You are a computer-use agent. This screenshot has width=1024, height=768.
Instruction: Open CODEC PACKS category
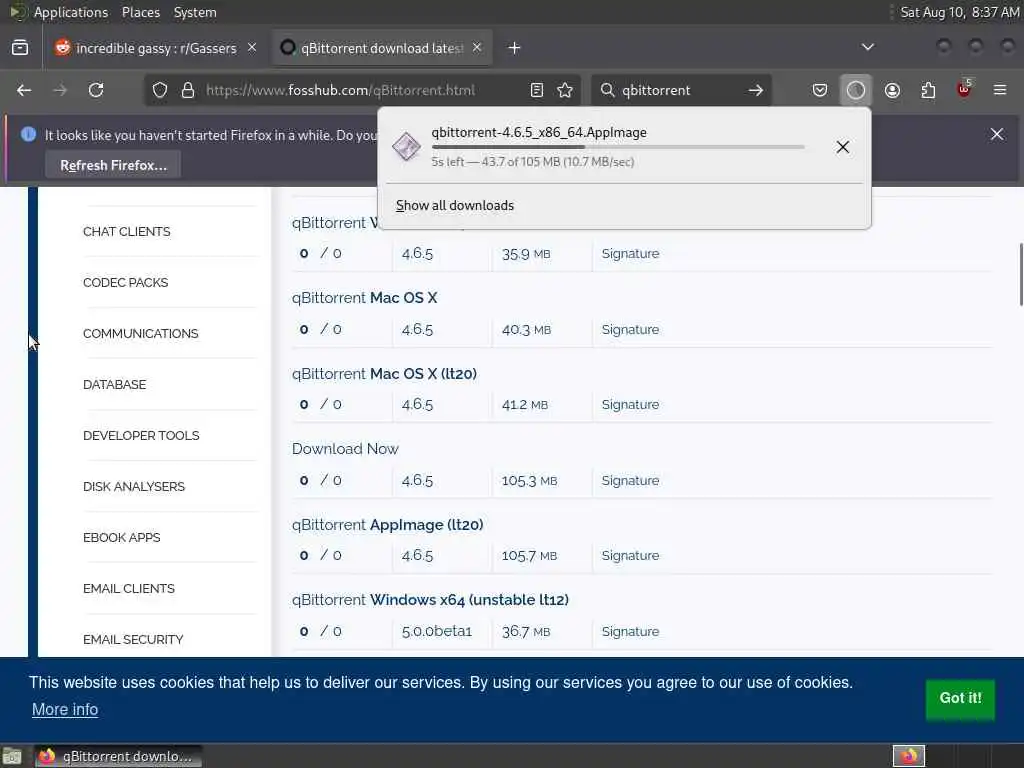(x=125, y=282)
